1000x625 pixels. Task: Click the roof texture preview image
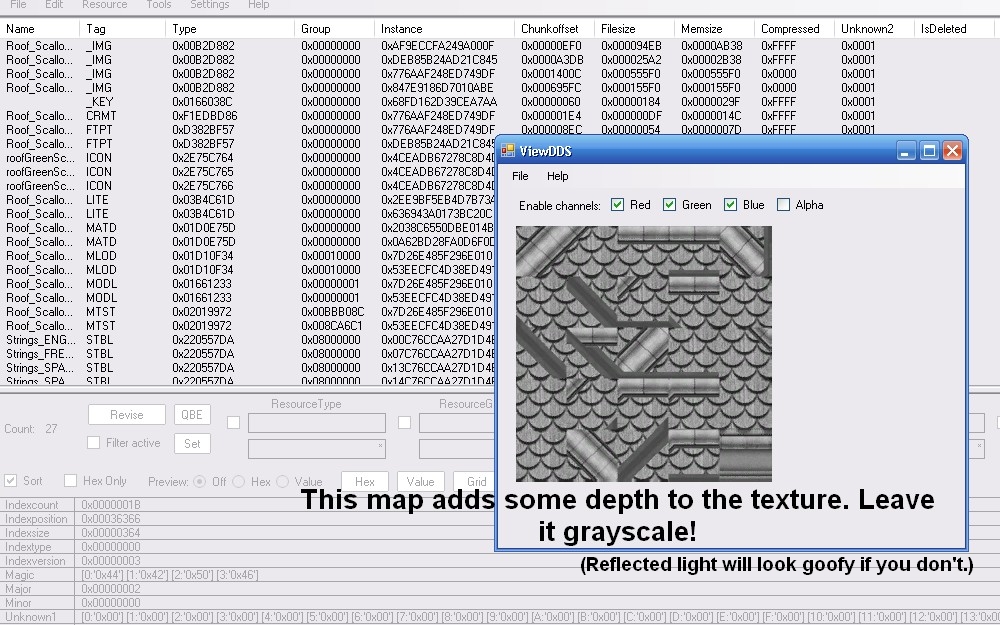pos(643,353)
